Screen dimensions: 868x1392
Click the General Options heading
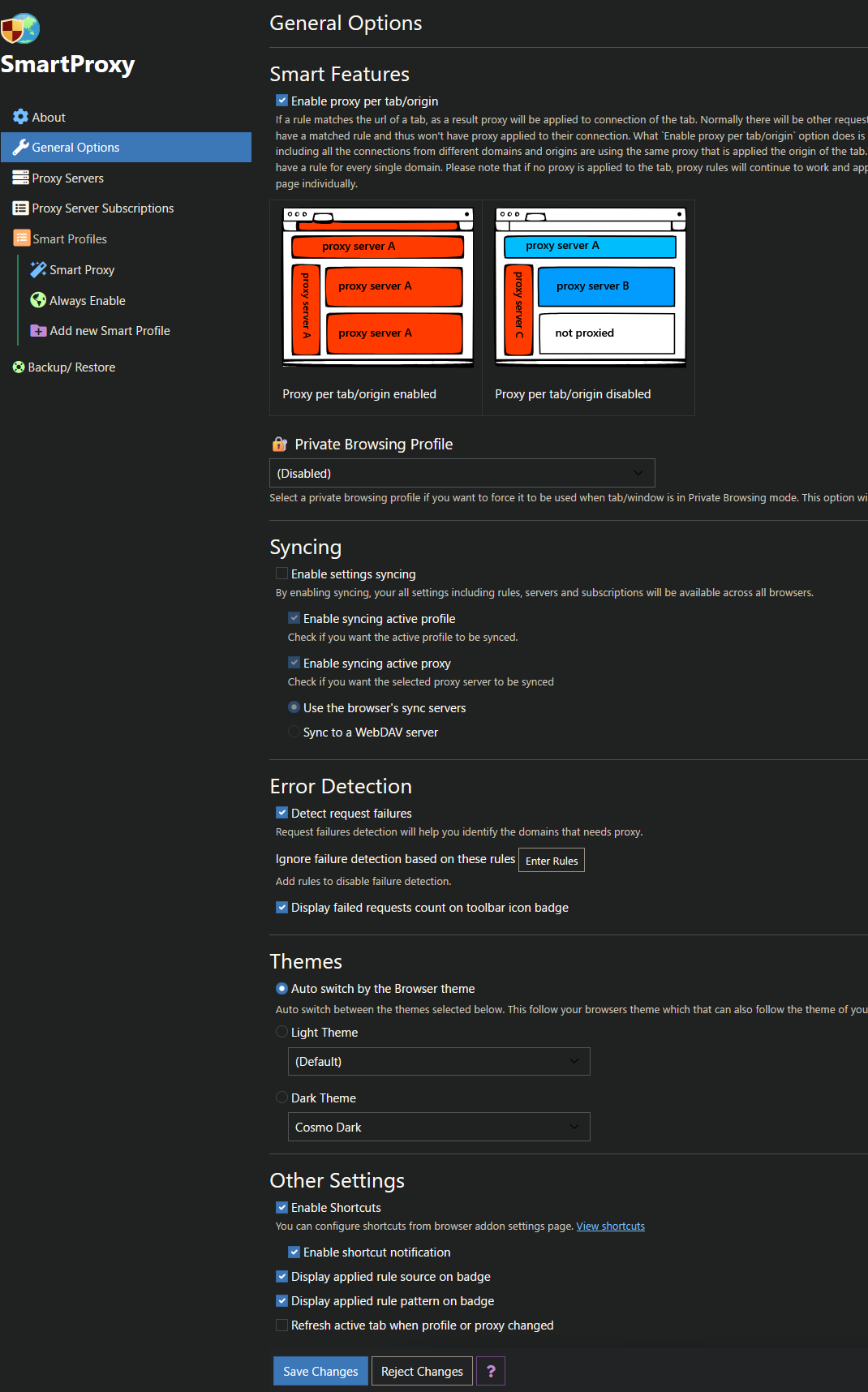tap(346, 23)
